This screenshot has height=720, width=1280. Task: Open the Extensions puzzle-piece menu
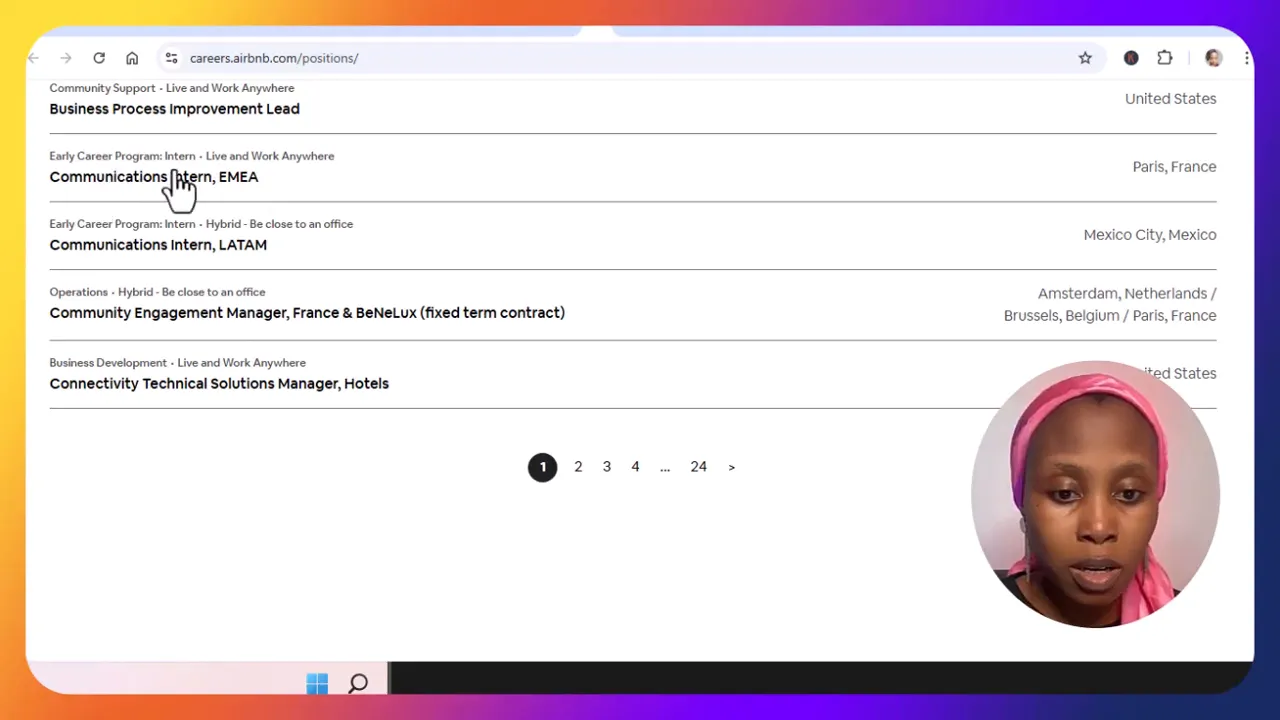pyautogui.click(x=1165, y=58)
